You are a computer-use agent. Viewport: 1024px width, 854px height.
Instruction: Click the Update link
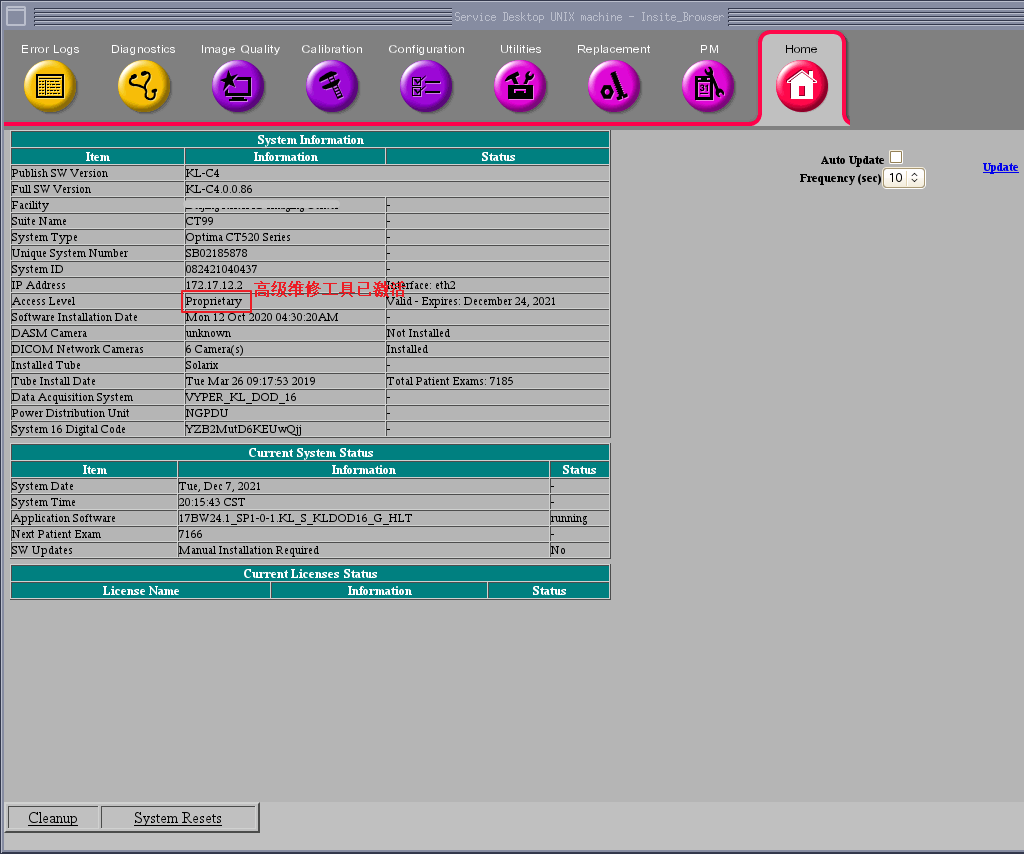(1000, 167)
